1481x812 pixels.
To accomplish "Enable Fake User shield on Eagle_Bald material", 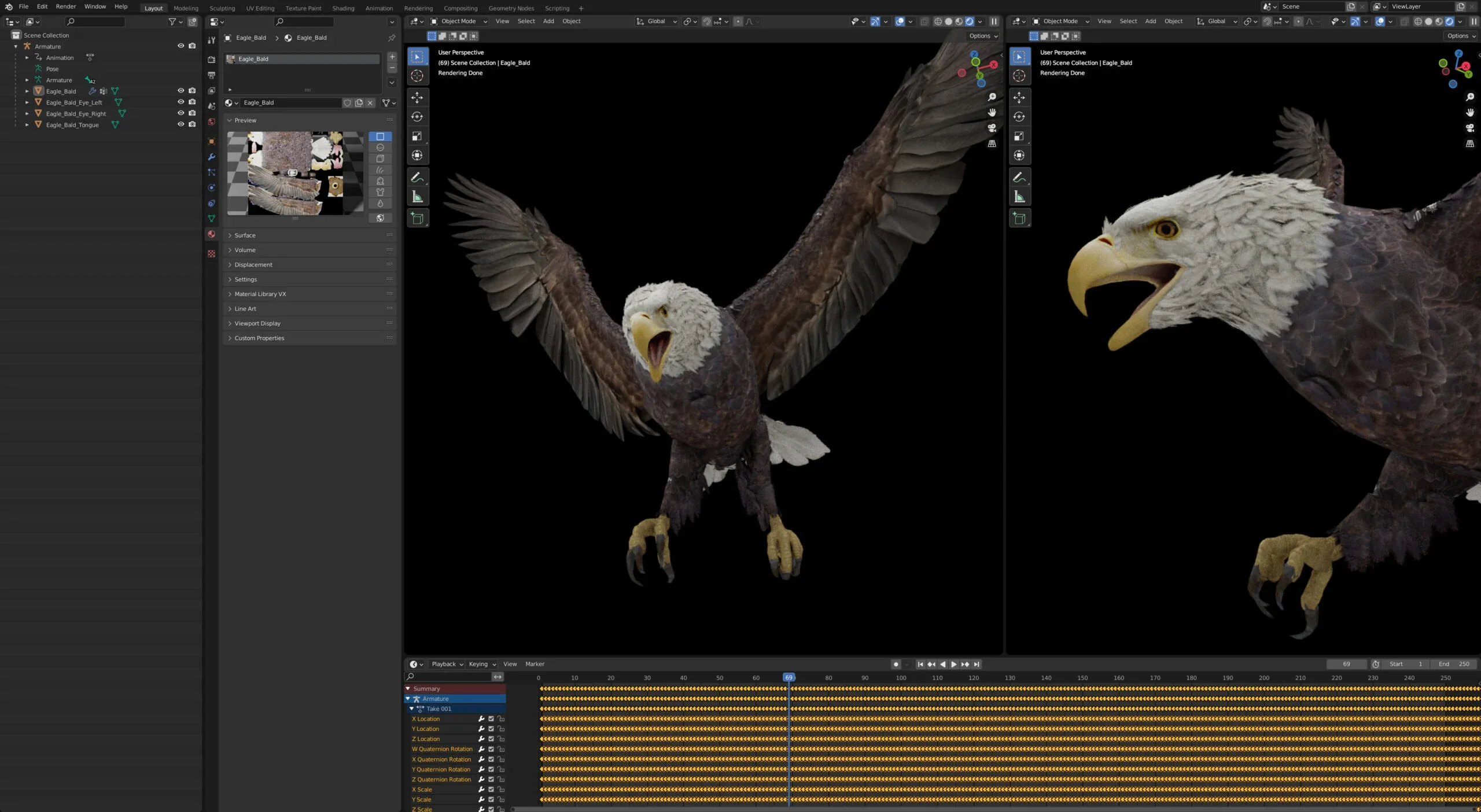I will [x=348, y=102].
